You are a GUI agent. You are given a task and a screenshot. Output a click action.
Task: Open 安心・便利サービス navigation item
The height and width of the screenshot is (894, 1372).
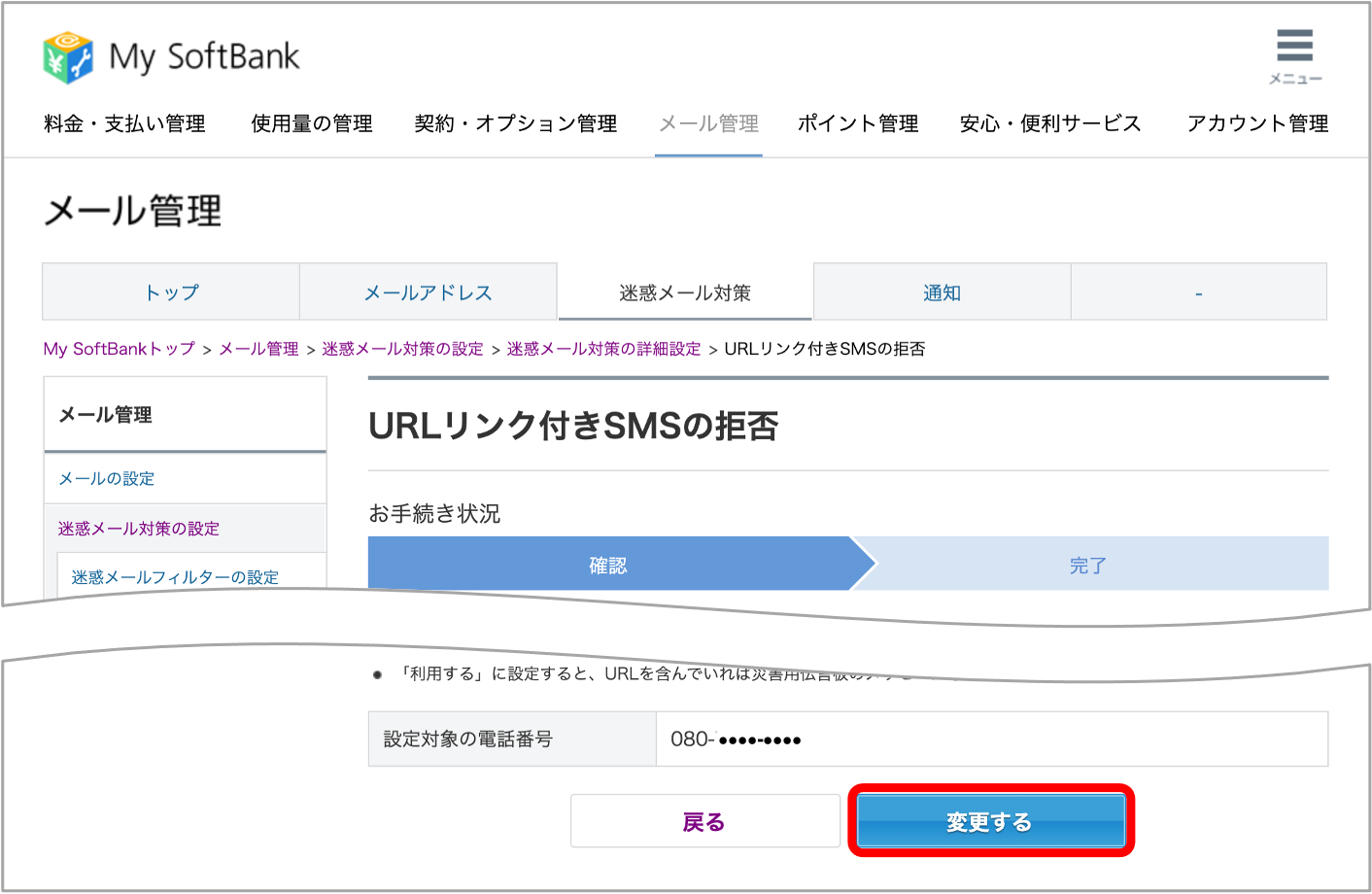point(1050,123)
